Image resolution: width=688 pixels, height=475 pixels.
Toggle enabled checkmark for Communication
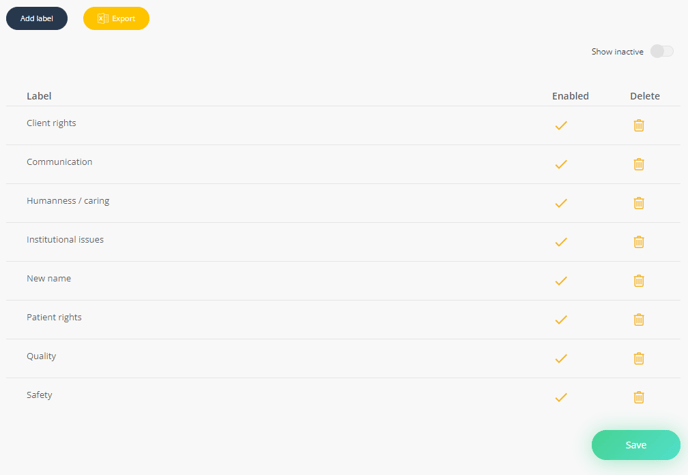pyautogui.click(x=561, y=164)
